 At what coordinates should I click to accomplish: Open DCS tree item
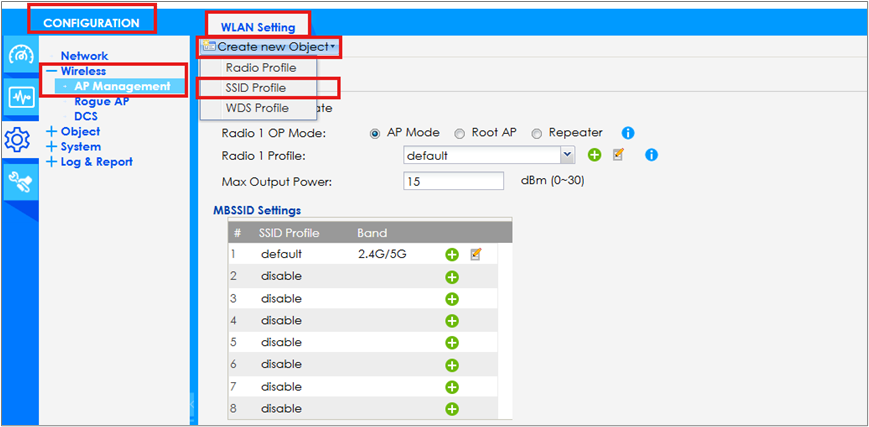[86, 116]
